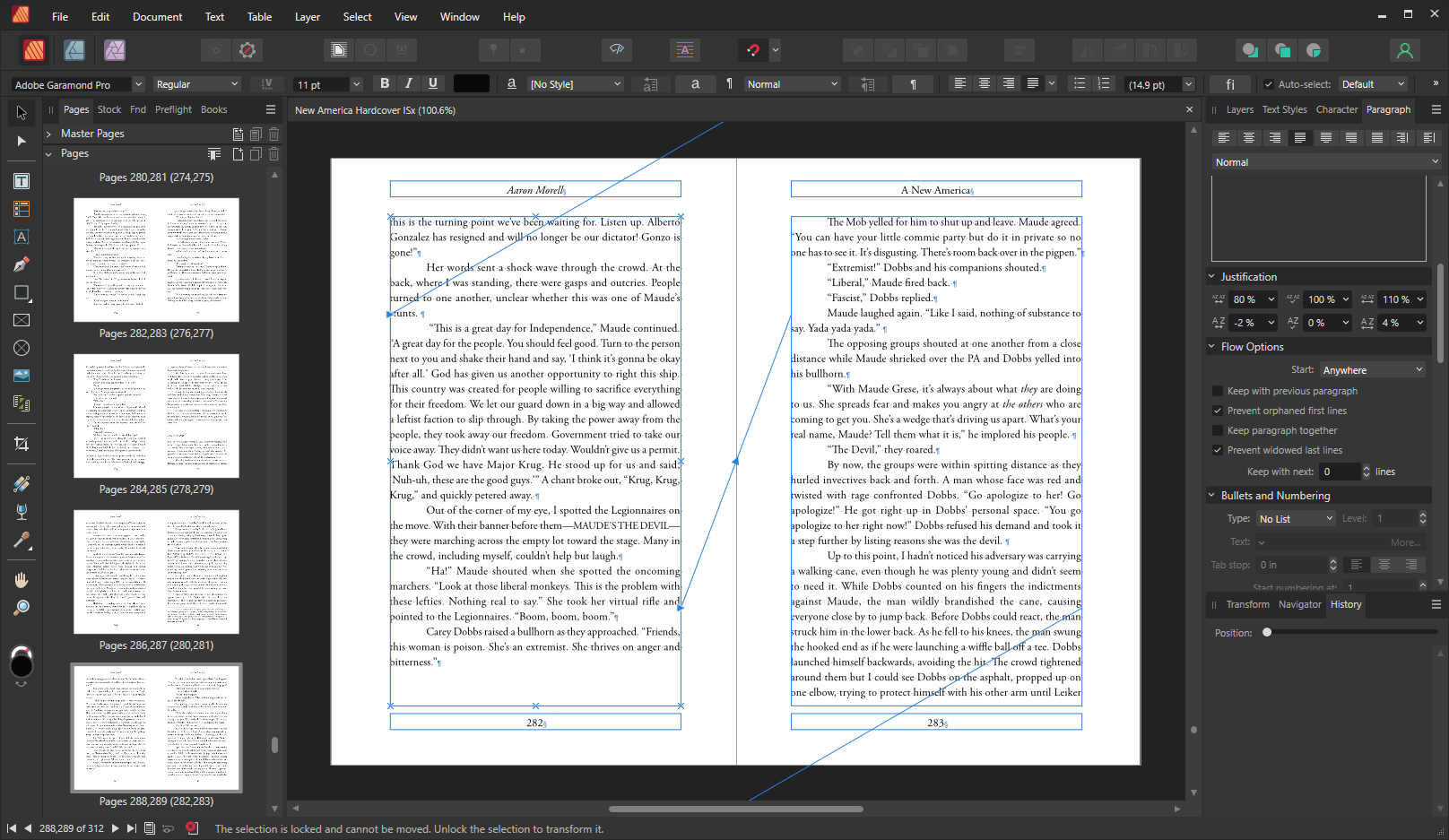Switch to the Character tab
The height and width of the screenshot is (840, 1449).
click(1336, 109)
